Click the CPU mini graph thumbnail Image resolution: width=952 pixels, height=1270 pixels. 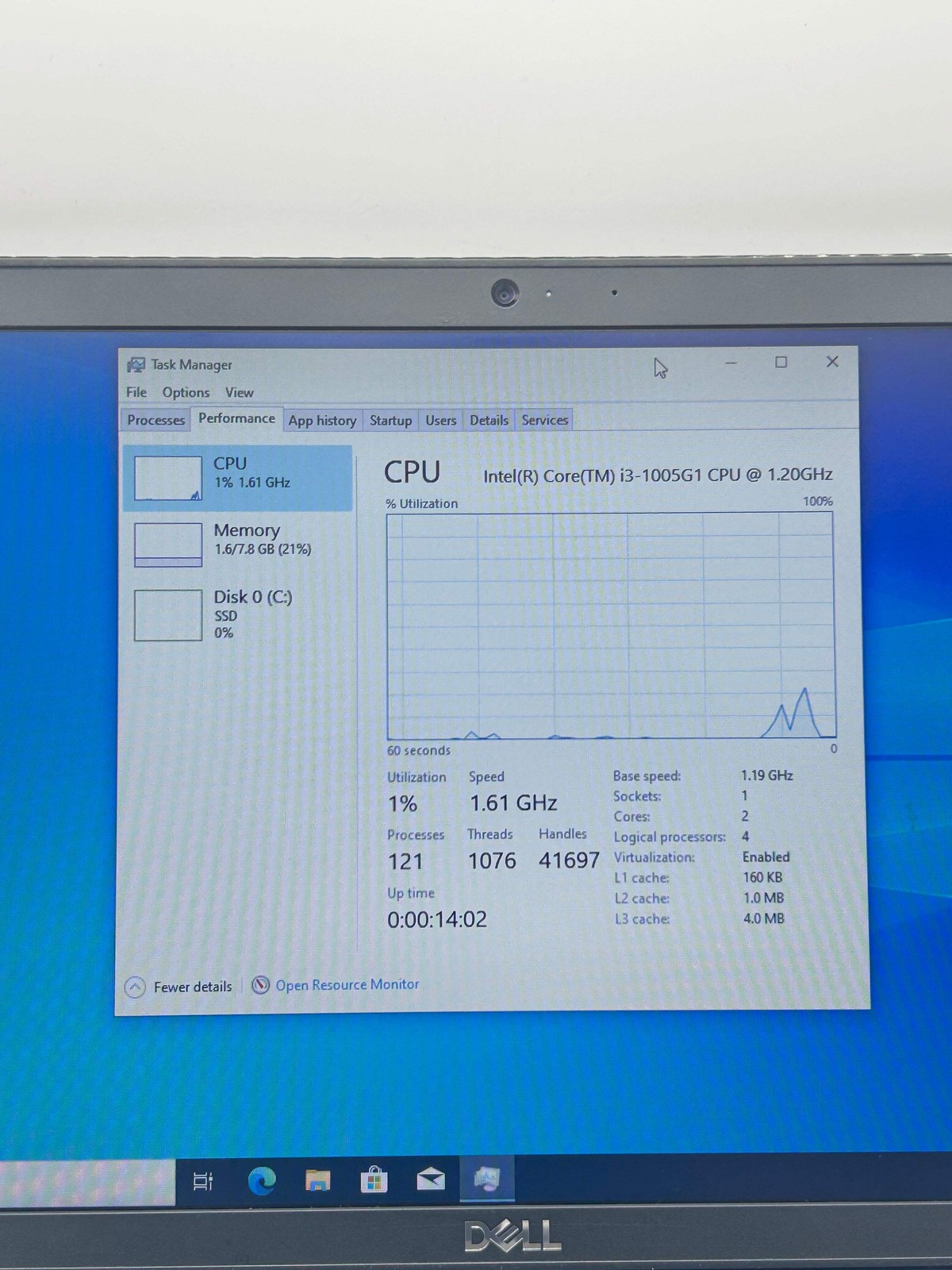[168, 478]
